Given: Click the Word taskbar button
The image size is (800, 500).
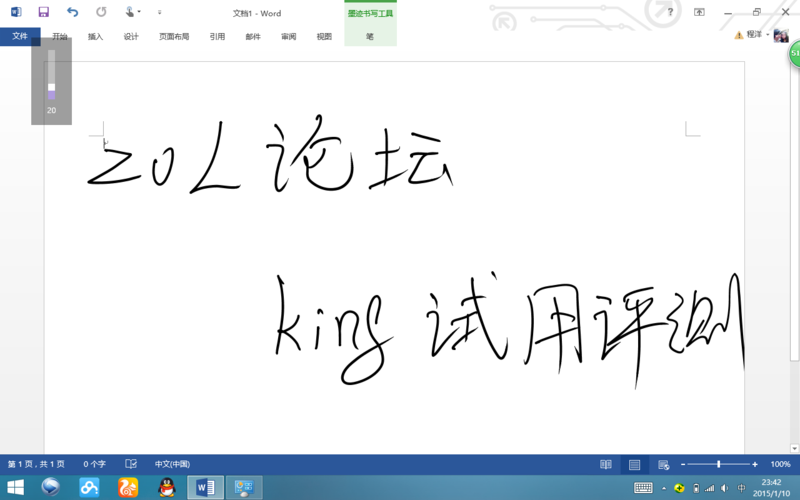Looking at the screenshot, I should (x=205, y=488).
